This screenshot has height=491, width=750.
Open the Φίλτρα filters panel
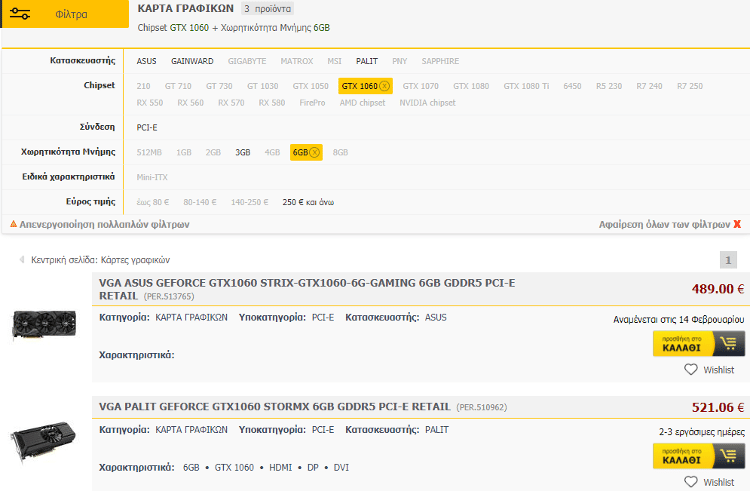(65, 14)
